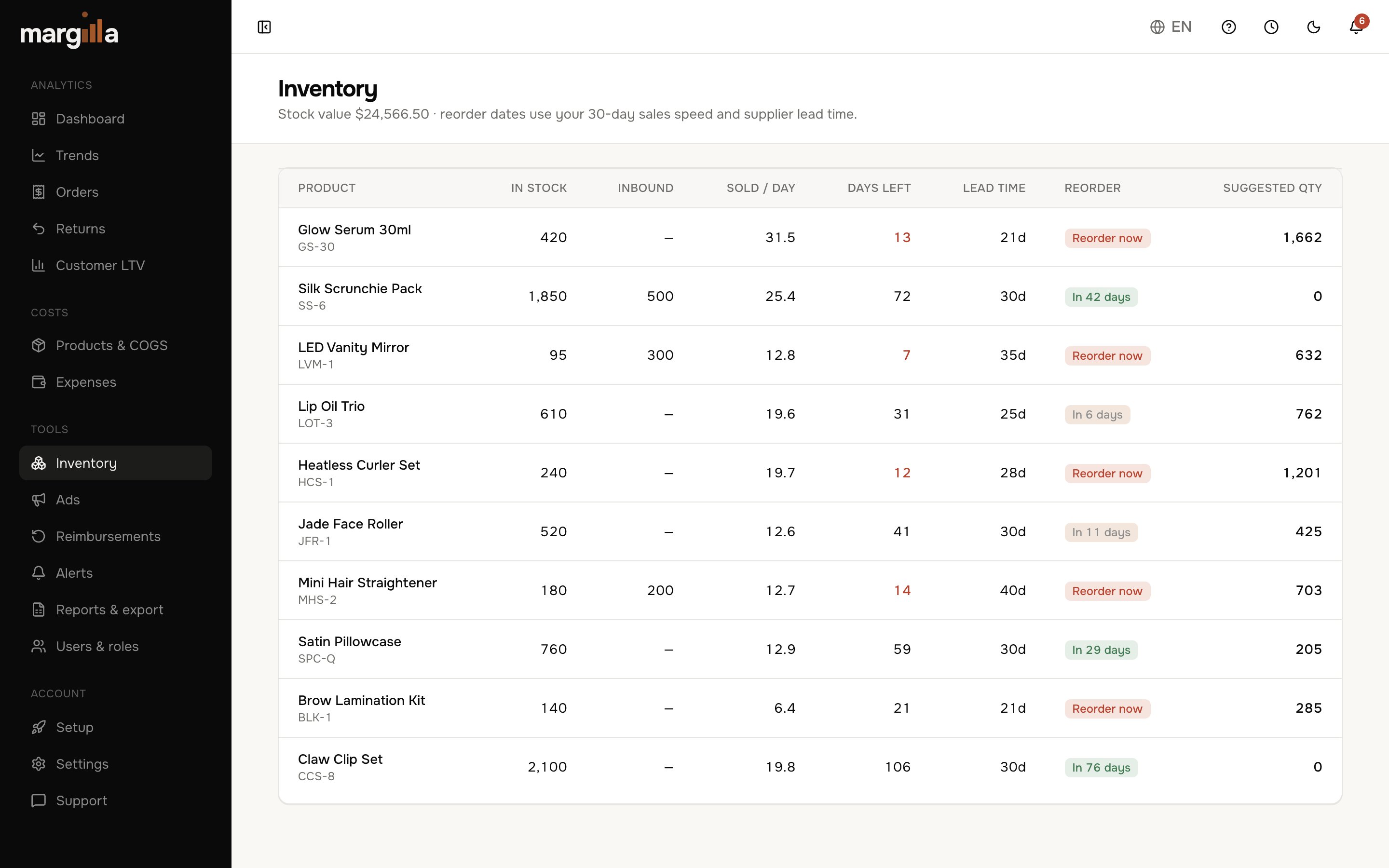Click Reorder now for LED Vanity Mirror

[1107, 356]
